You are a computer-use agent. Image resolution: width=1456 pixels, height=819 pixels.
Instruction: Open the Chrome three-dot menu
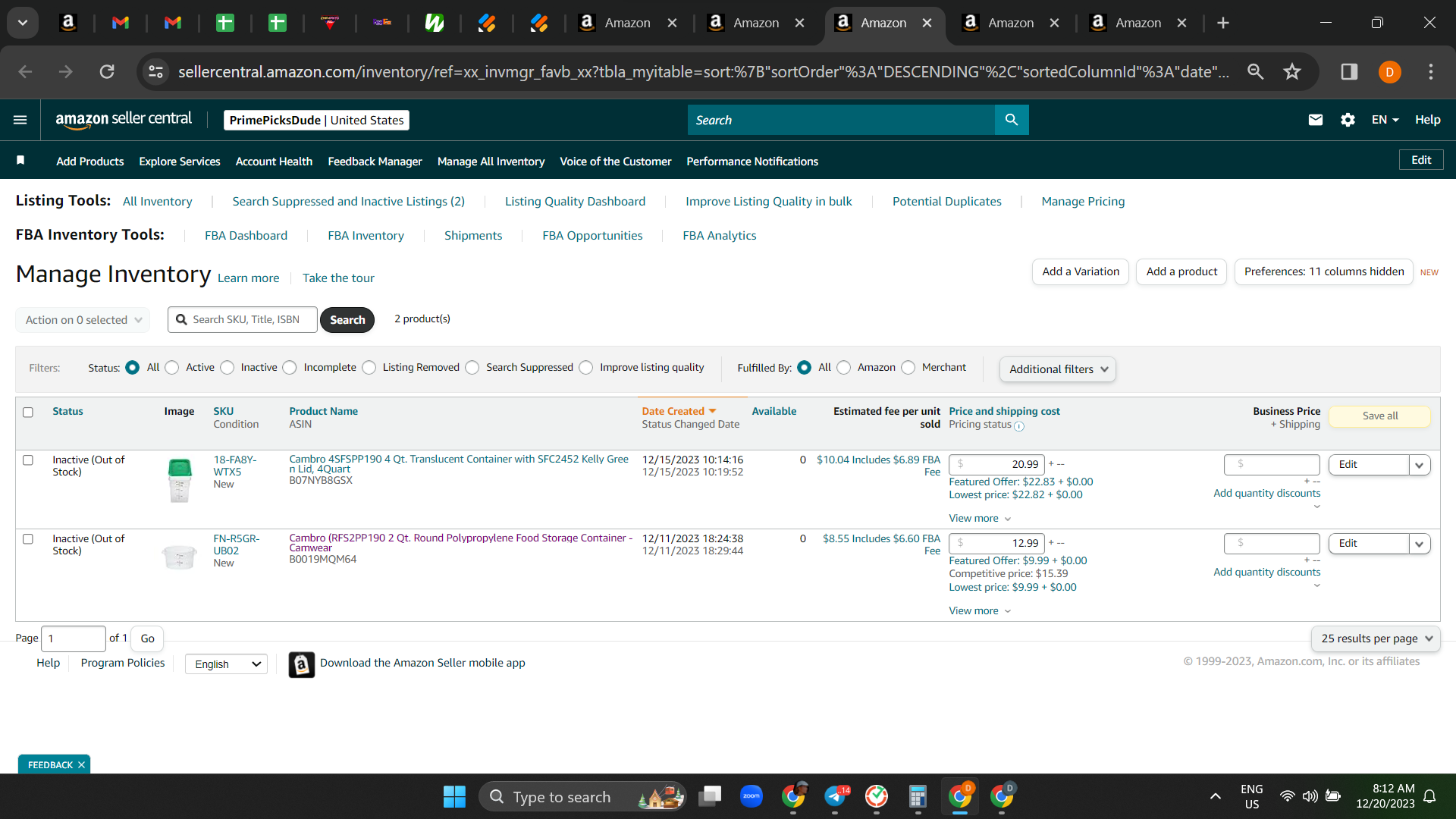(1431, 72)
